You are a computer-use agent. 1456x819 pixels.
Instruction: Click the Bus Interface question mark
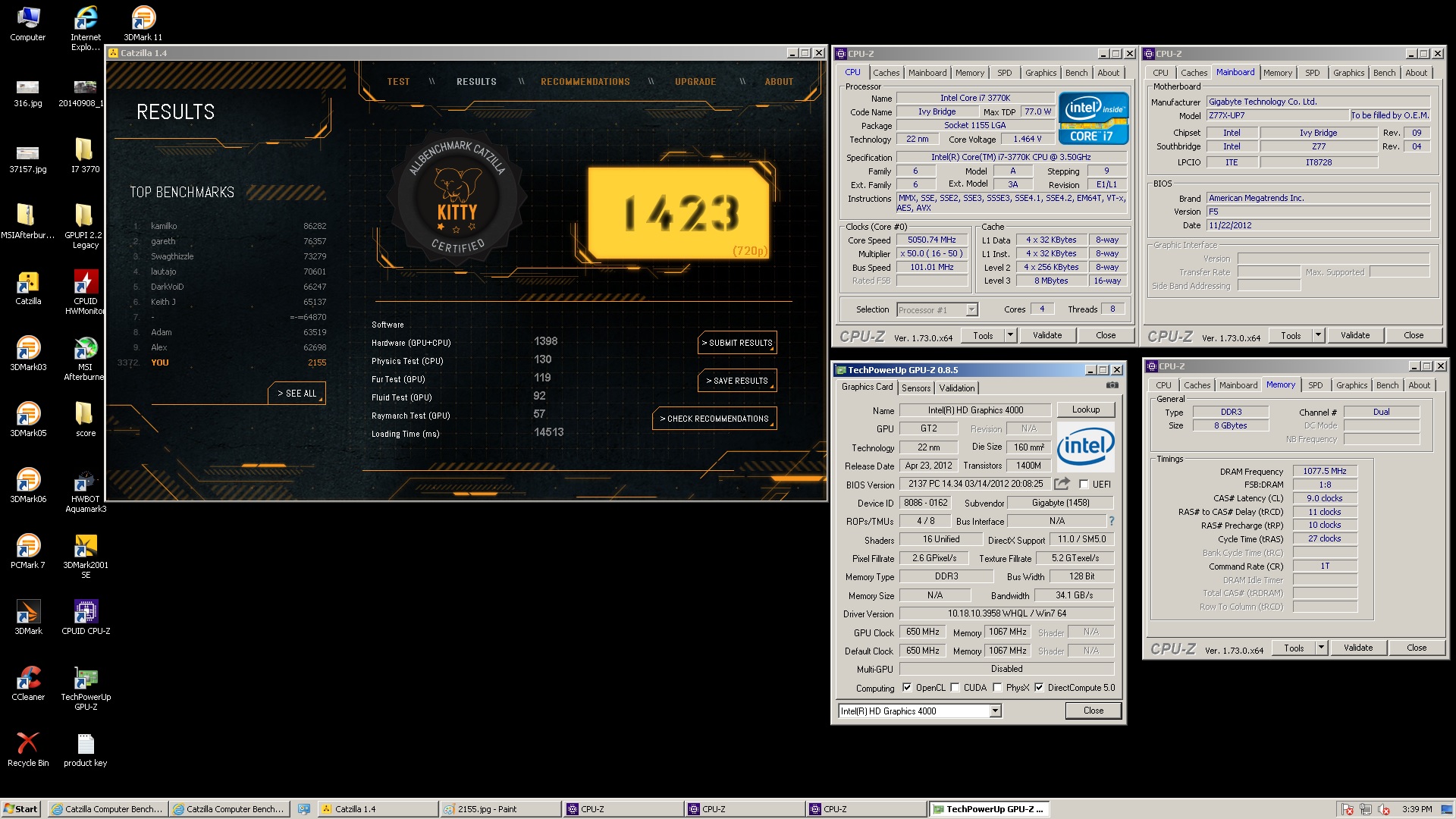pyautogui.click(x=1112, y=521)
